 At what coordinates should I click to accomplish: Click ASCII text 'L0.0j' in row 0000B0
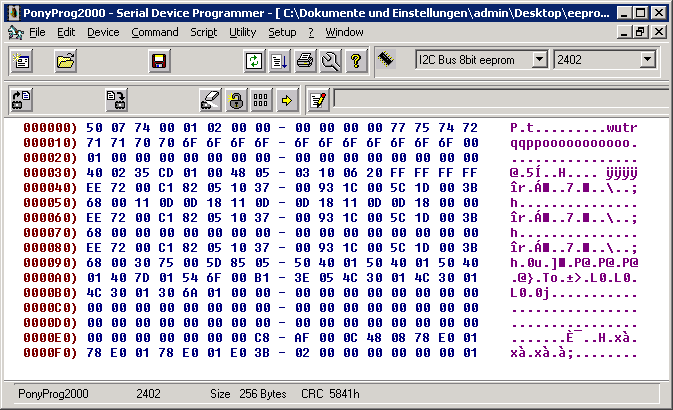[x=530, y=293]
